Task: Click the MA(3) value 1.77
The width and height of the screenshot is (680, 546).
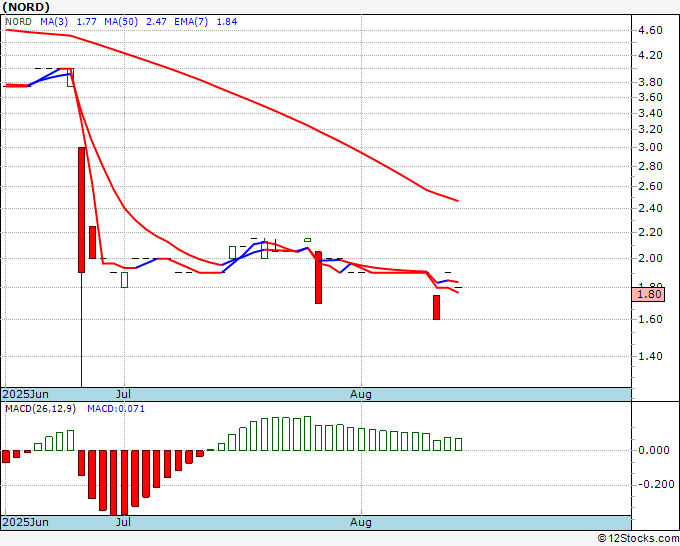Action: pyautogui.click(x=87, y=22)
